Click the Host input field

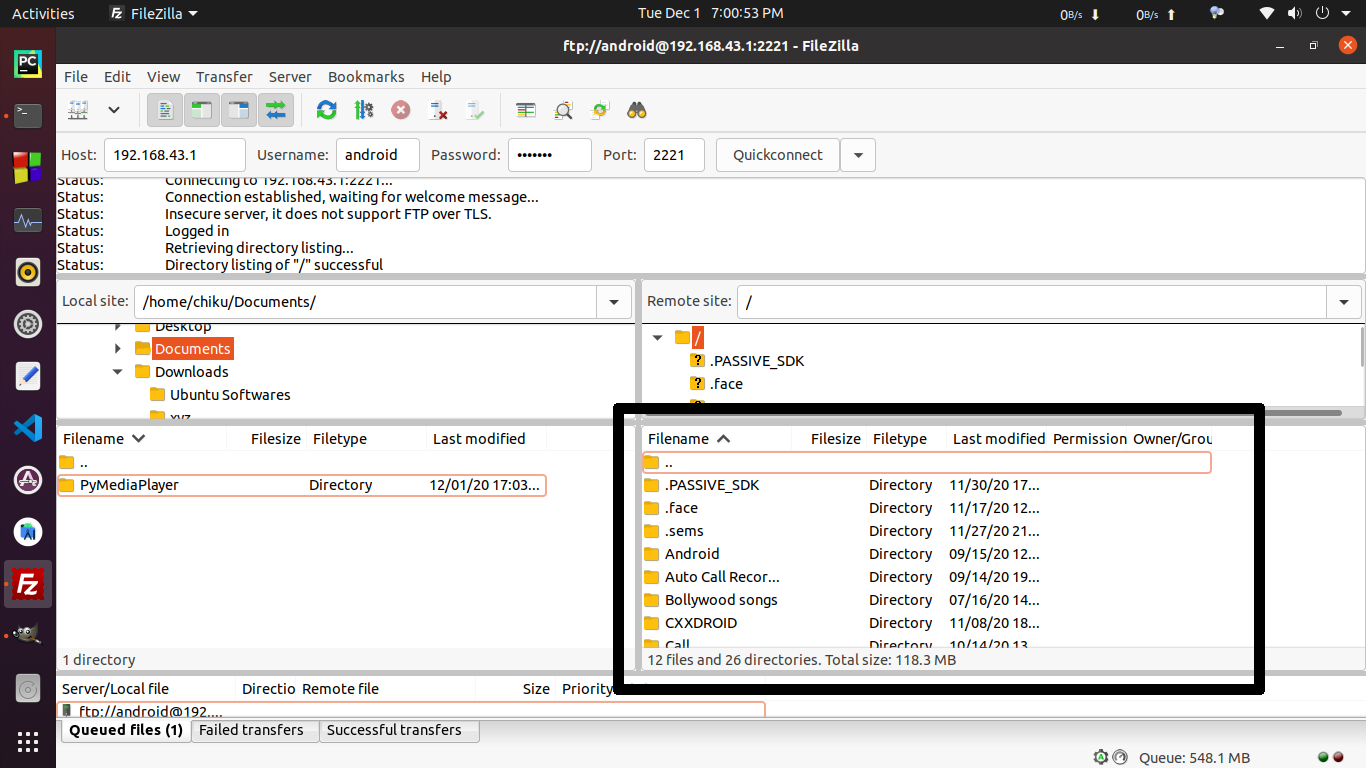[175, 155]
